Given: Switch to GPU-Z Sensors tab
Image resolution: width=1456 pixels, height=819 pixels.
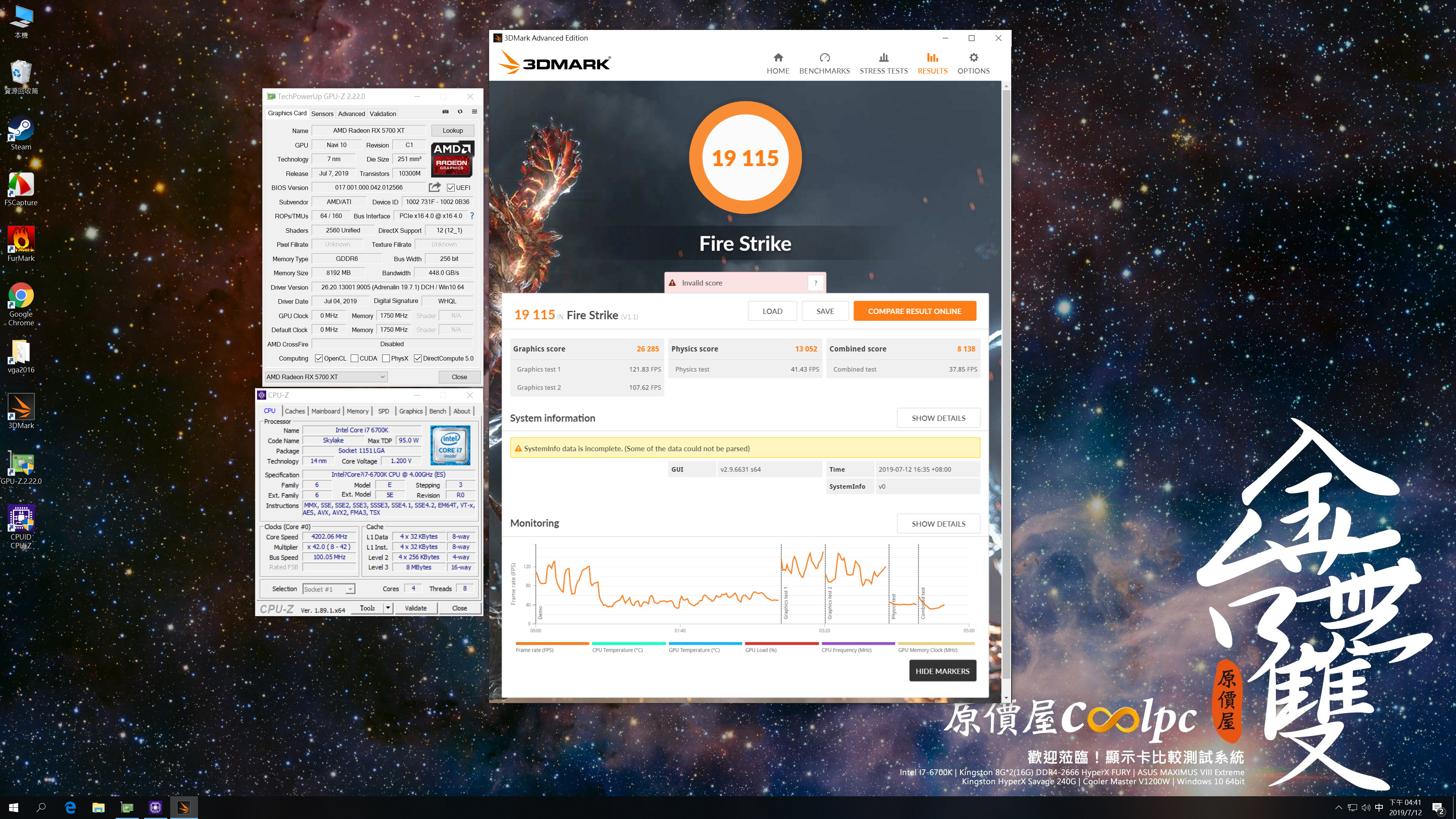Looking at the screenshot, I should point(322,114).
